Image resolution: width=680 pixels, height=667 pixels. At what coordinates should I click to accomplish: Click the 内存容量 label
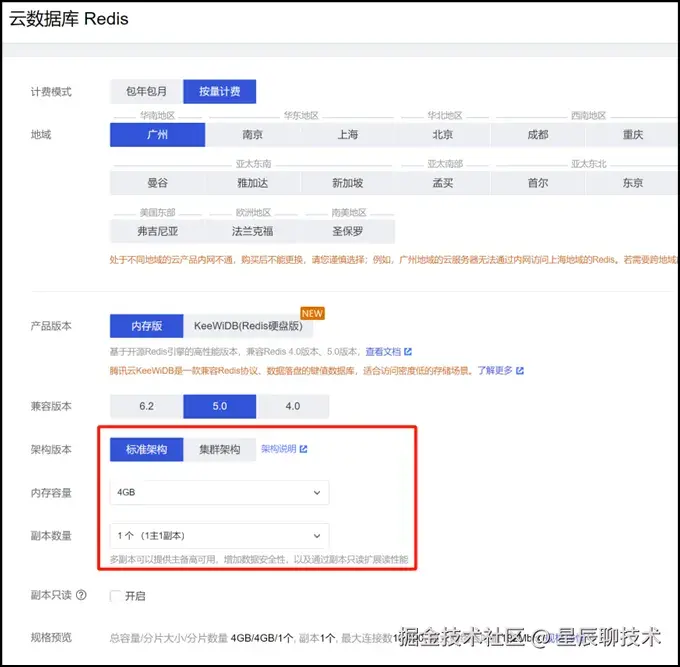[51, 493]
